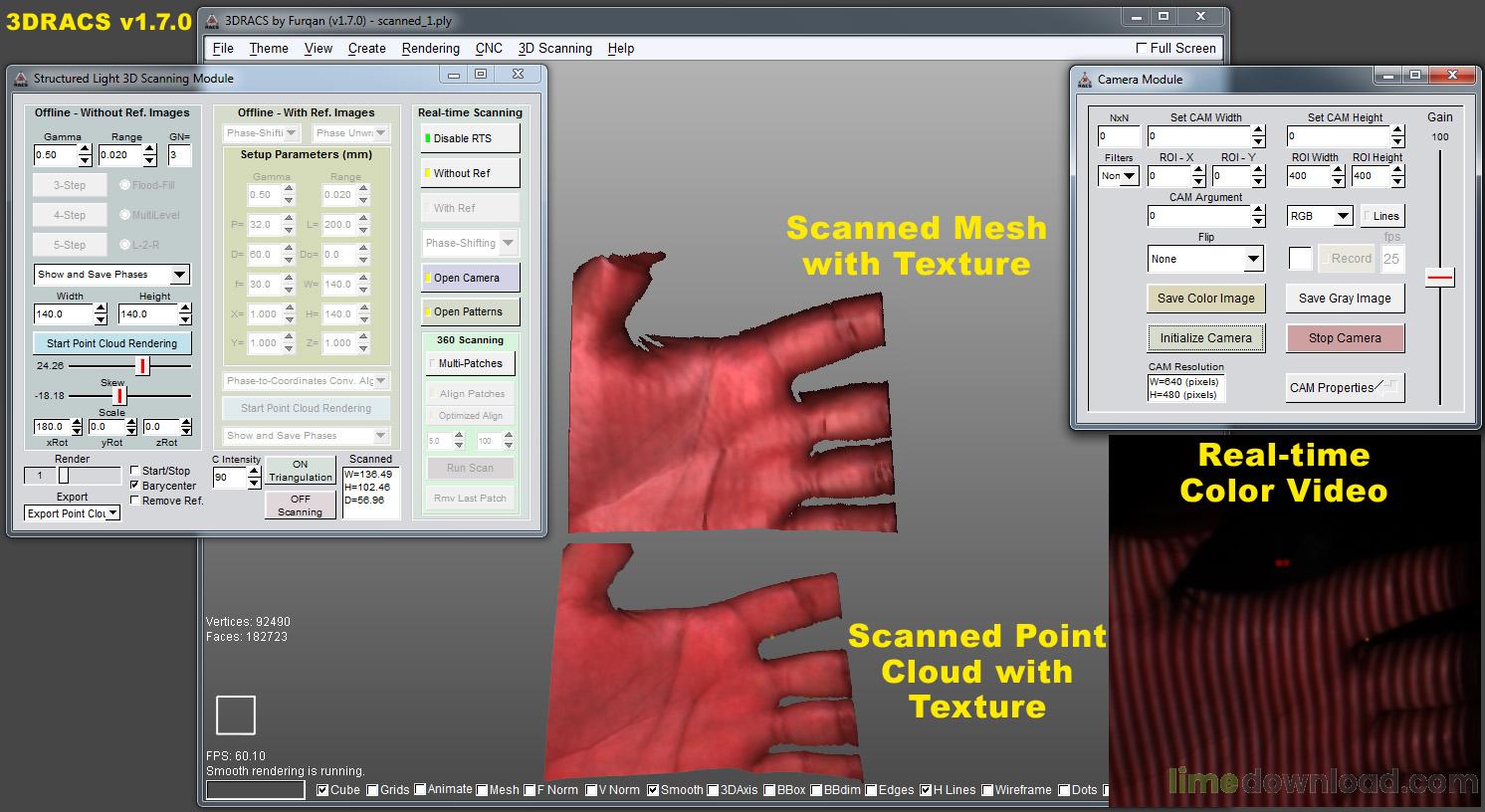Click the white square box in viewport

[236, 714]
